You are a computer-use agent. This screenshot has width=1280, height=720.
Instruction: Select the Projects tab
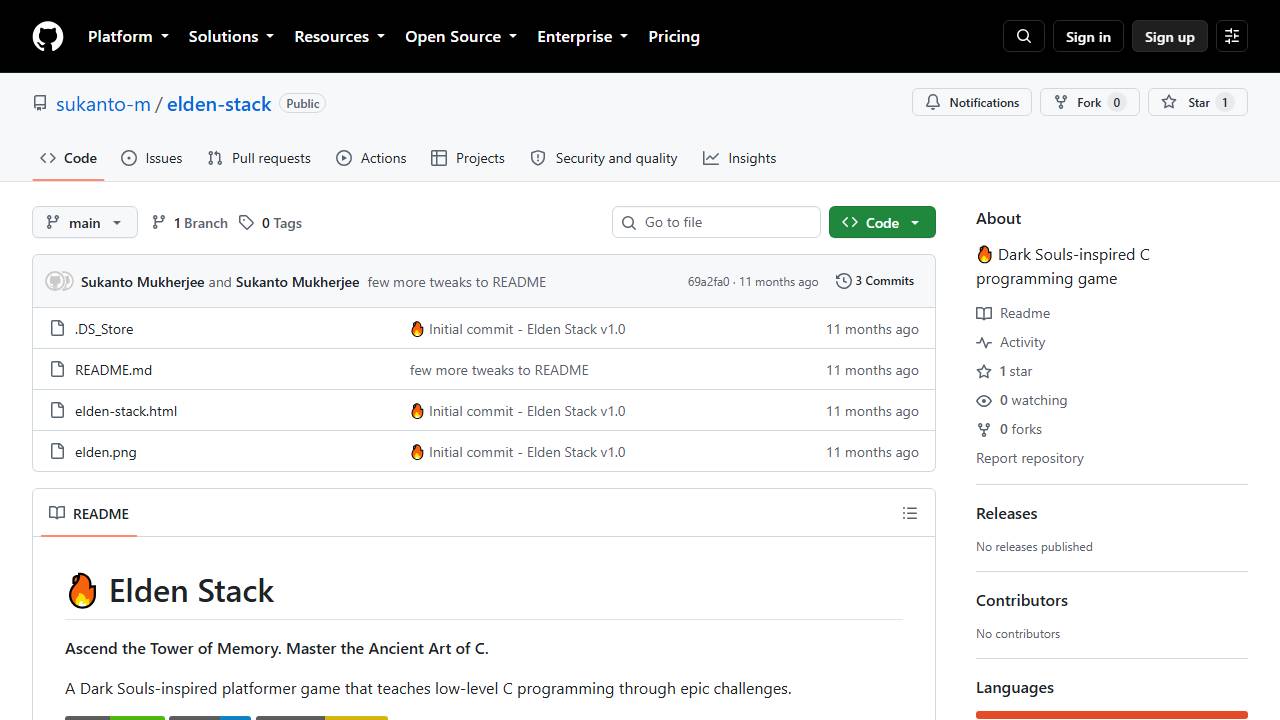[x=468, y=158]
